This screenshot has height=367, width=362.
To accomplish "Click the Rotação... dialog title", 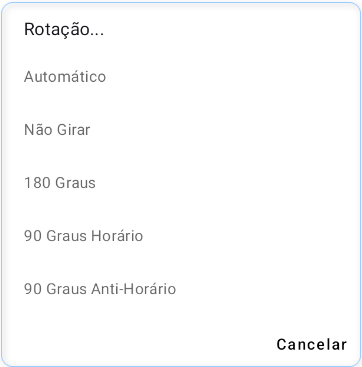I will [x=64, y=30].
